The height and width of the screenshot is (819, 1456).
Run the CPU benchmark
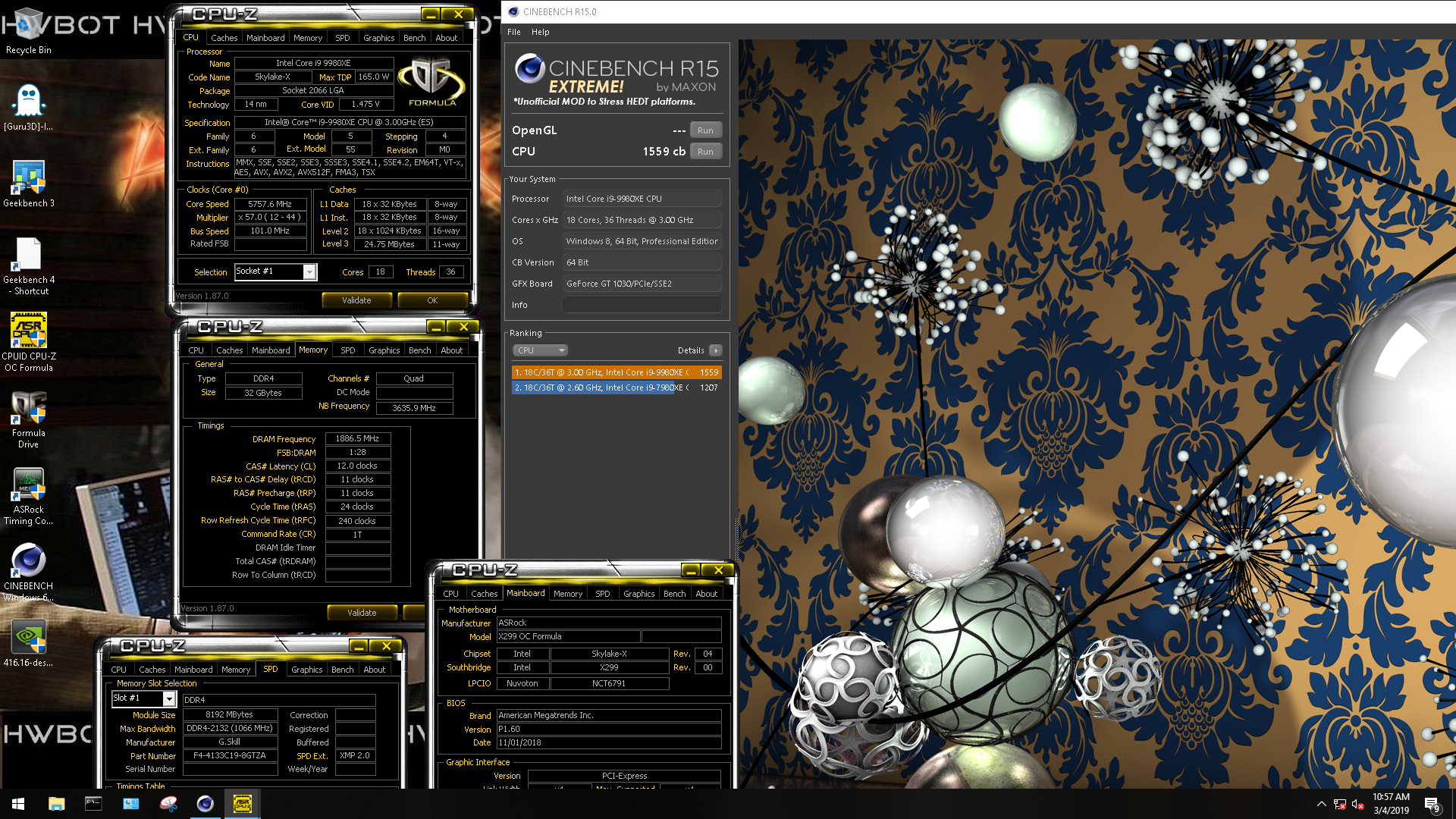tap(705, 152)
